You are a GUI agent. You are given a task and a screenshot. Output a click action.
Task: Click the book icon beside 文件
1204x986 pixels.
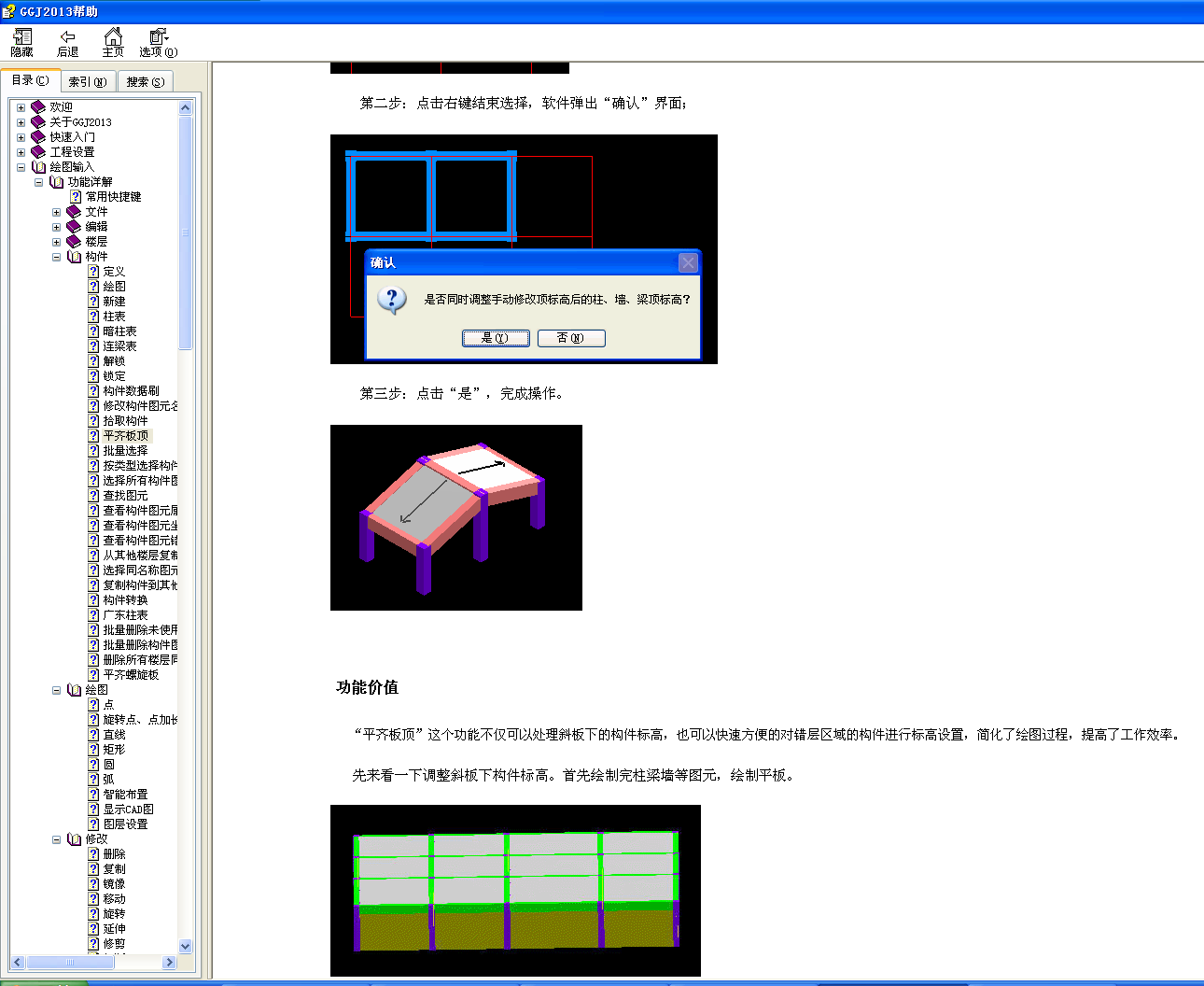[x=74, y=212]
